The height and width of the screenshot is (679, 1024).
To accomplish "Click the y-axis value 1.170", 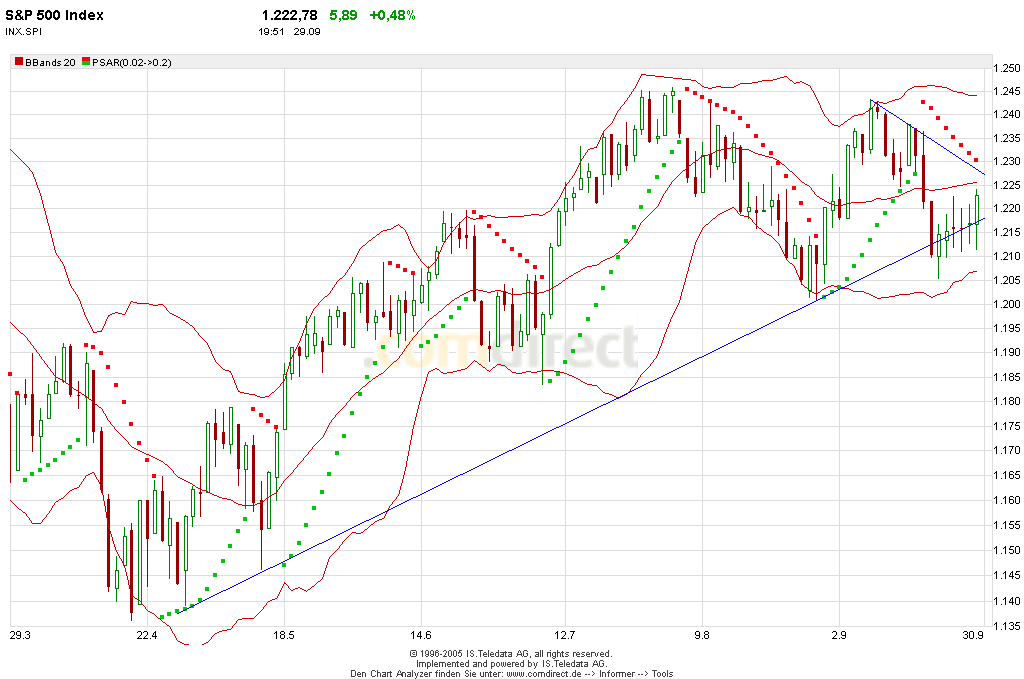I will click(x=1006, y=450).
